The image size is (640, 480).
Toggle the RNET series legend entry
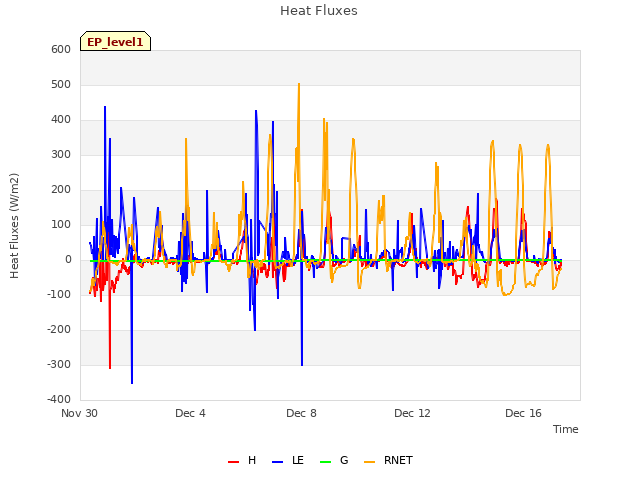pyautogui.click(x=388, y=460)
